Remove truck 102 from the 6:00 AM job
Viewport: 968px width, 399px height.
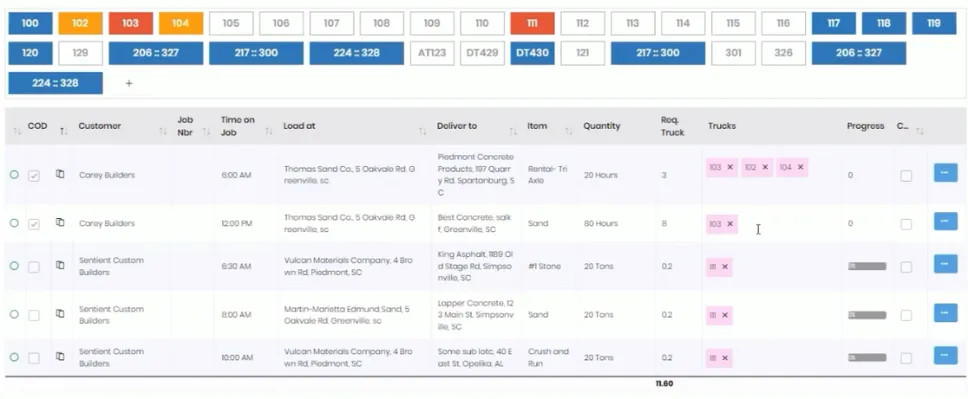coord(765,167)
